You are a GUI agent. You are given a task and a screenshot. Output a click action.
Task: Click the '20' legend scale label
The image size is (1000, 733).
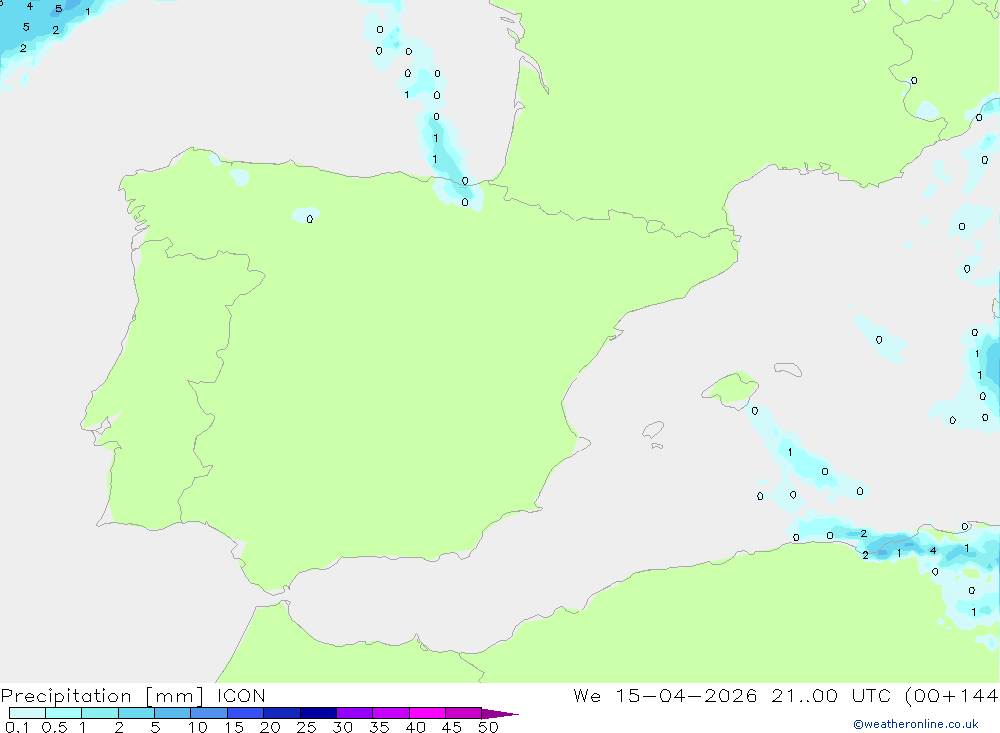270,727
